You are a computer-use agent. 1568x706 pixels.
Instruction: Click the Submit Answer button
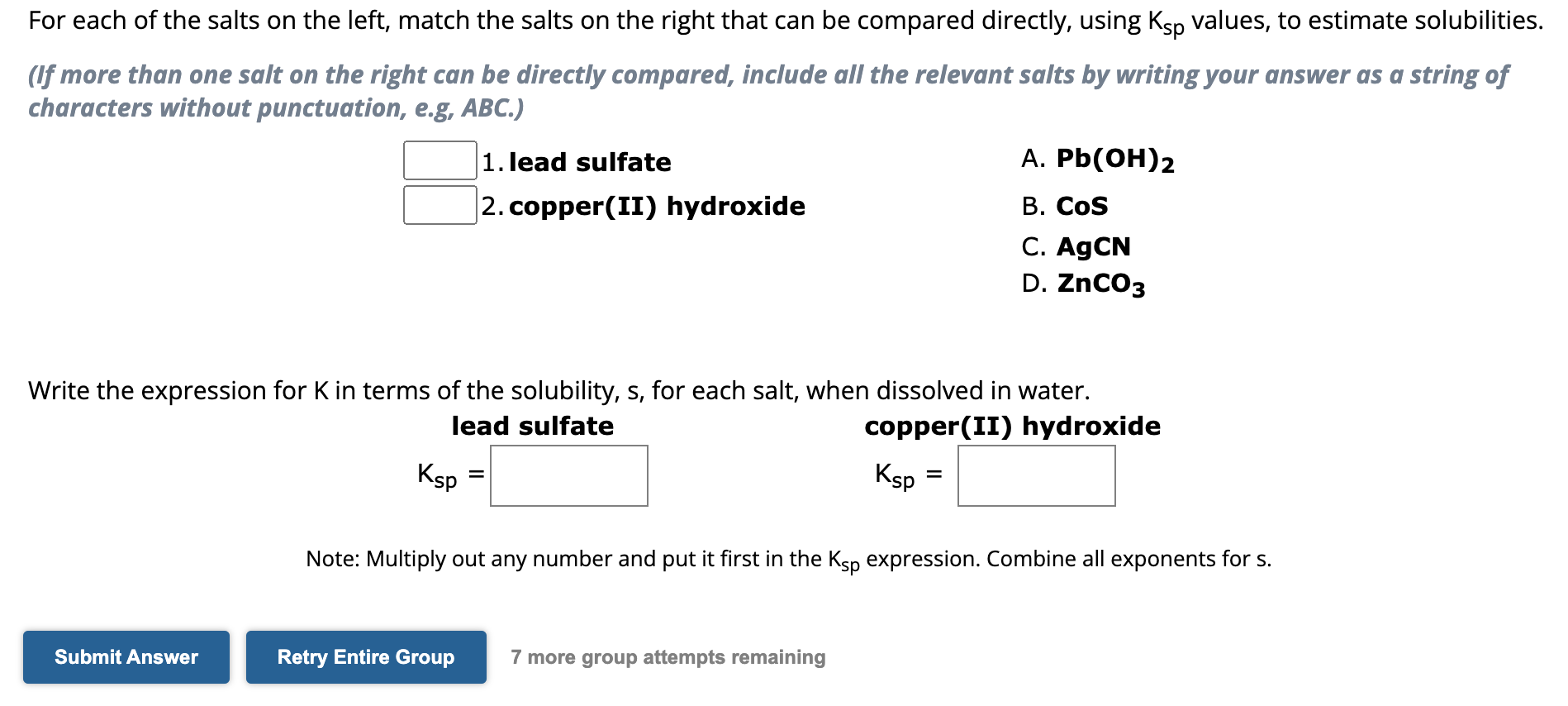click(126, 657)
